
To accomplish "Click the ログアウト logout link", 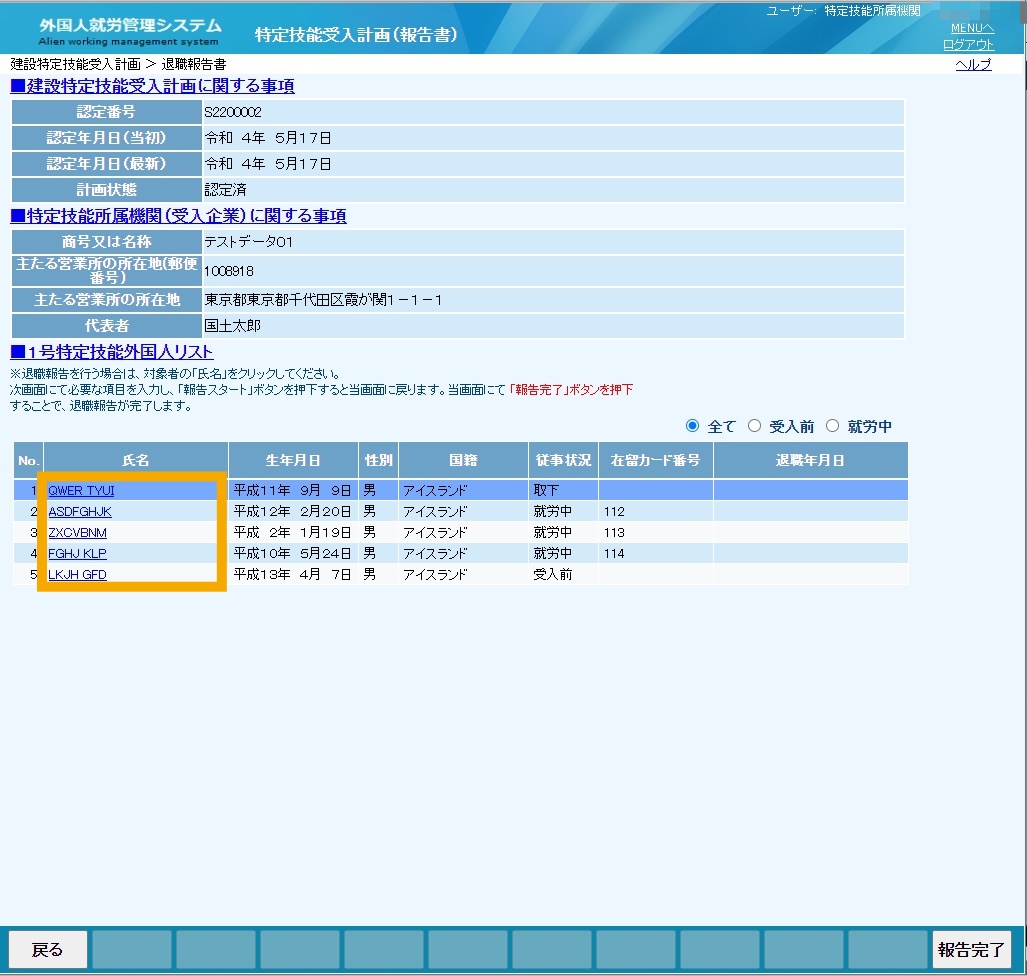I will click(969, 45).
